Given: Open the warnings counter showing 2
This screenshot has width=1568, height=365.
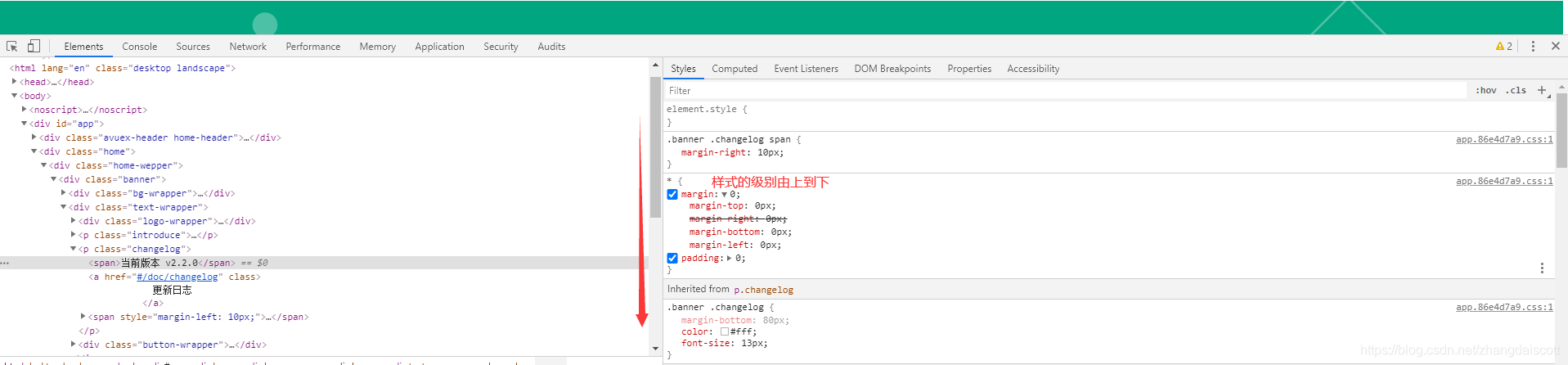Looking at the screenshot, I should [1503, 47].
